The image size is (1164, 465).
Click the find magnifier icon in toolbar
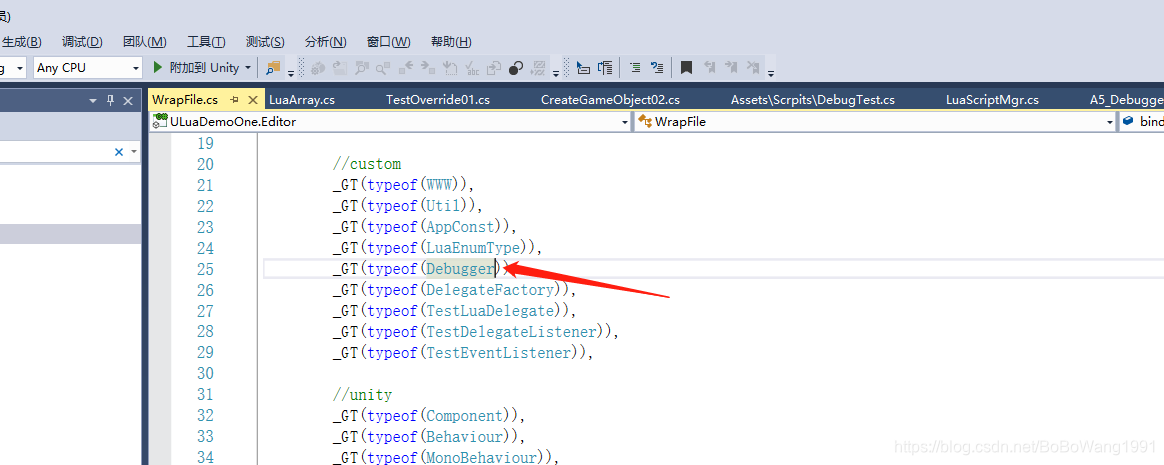[x=383, y=68]
